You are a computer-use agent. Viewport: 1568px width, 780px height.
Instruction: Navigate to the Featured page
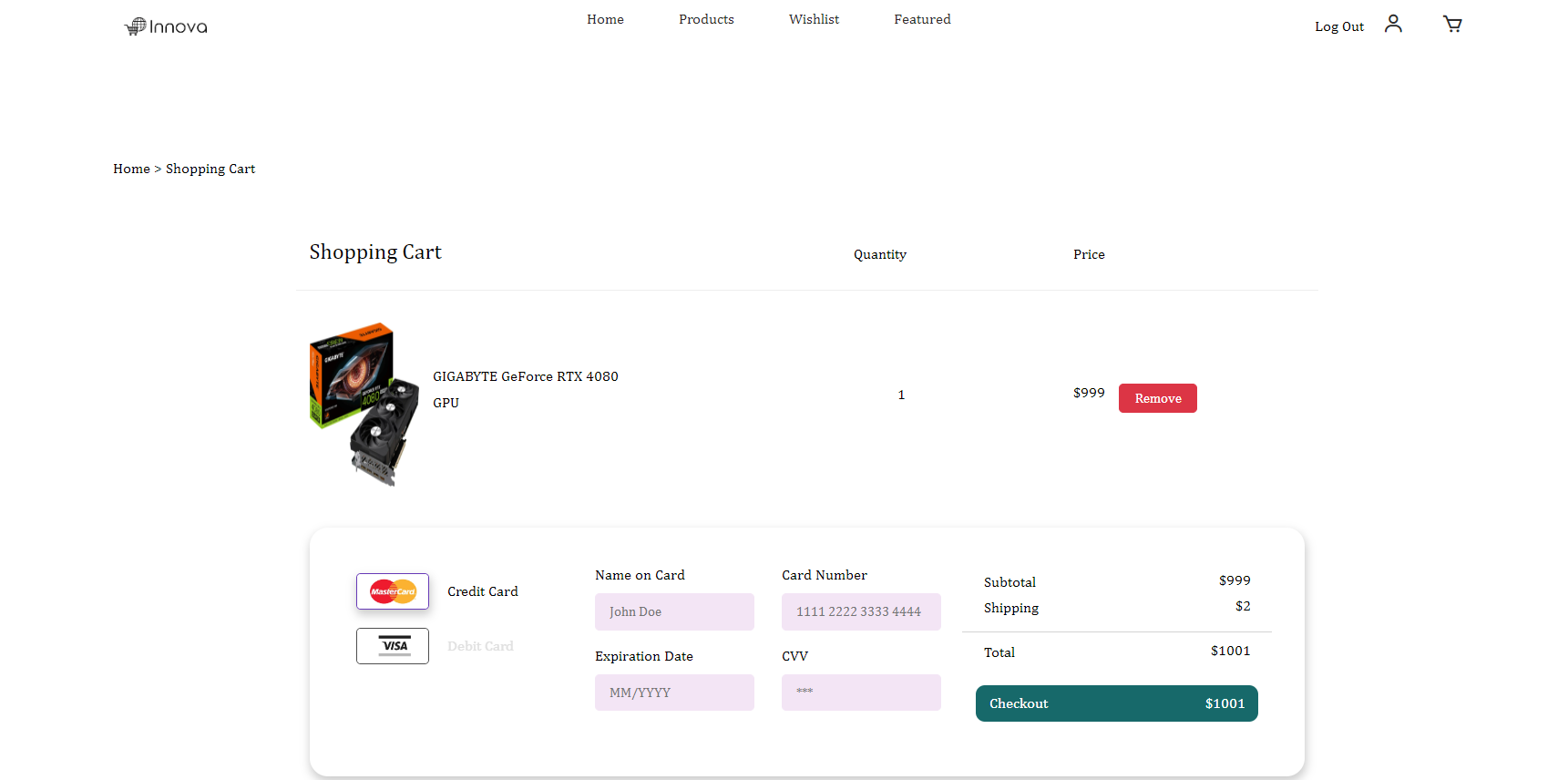922,19
